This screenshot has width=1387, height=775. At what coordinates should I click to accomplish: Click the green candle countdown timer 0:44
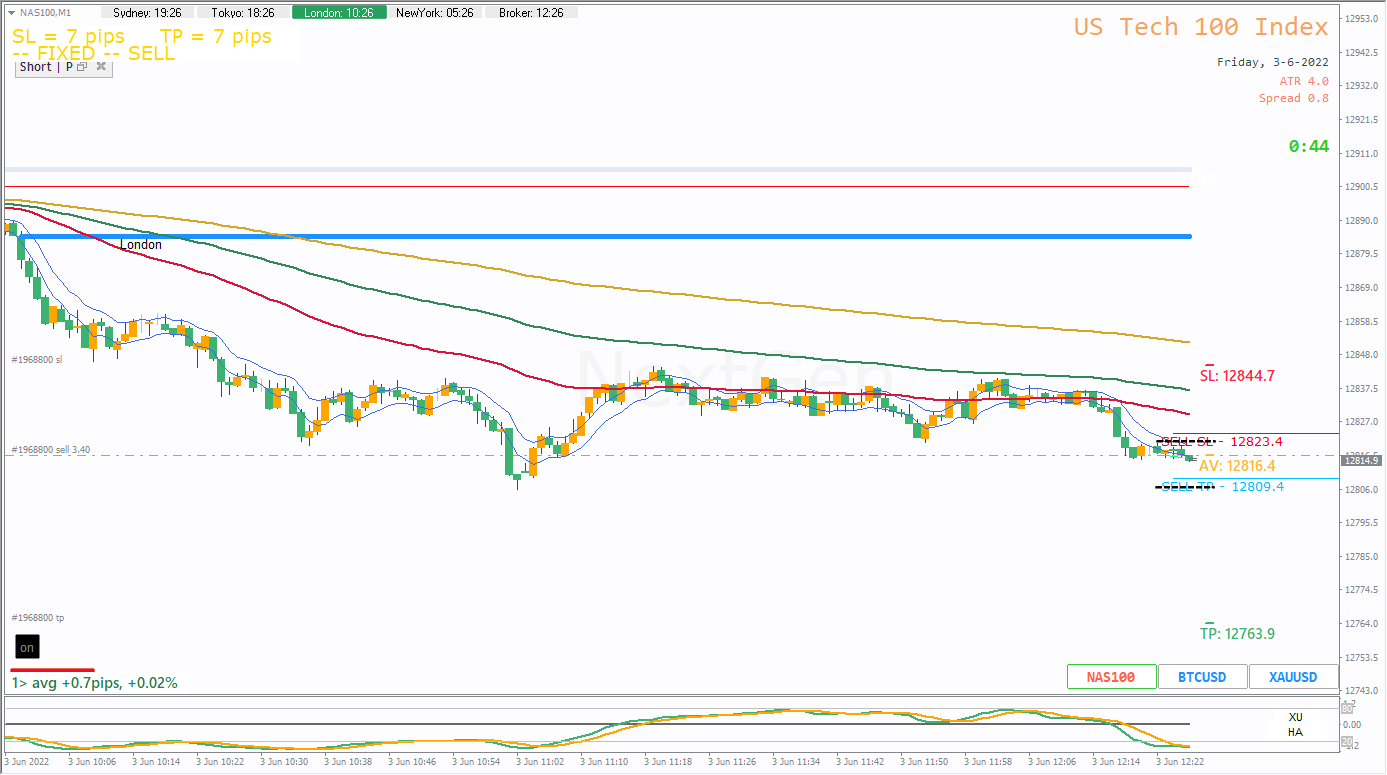pyautogui.click(x=1309, y=146)
